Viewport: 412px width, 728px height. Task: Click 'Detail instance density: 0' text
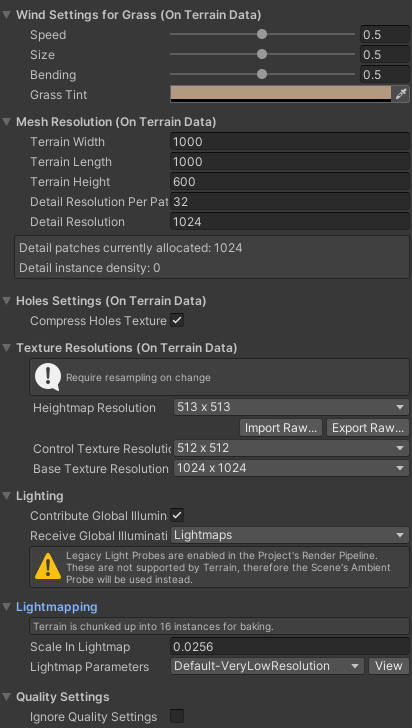coord(90,268)
